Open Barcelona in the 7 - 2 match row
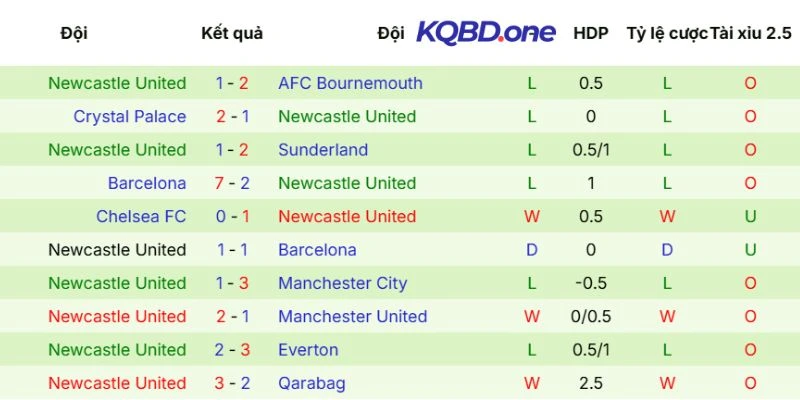The image size is (800, 400). [147, 183]
